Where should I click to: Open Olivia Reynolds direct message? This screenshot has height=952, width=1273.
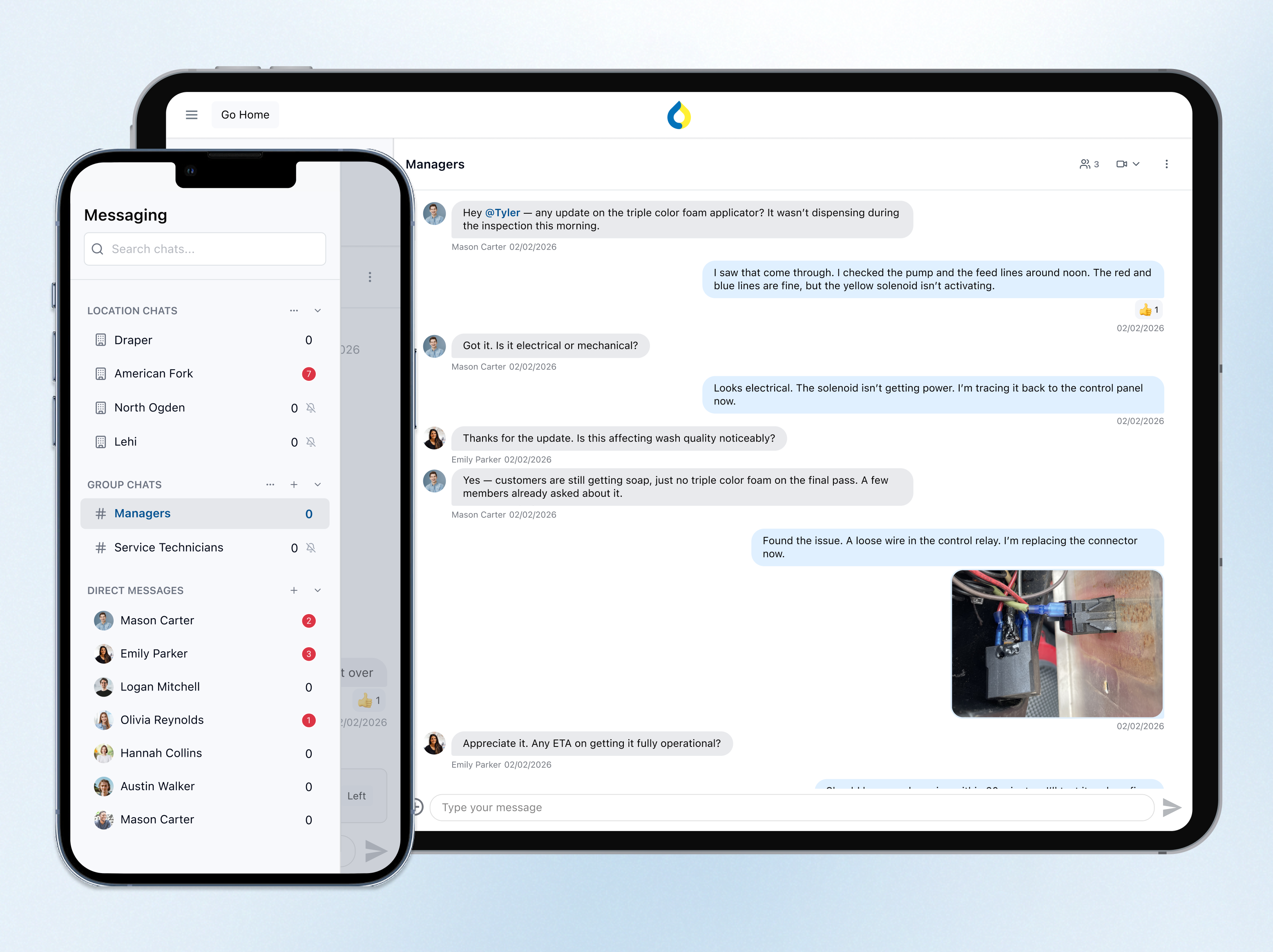[x=205, y=720]
